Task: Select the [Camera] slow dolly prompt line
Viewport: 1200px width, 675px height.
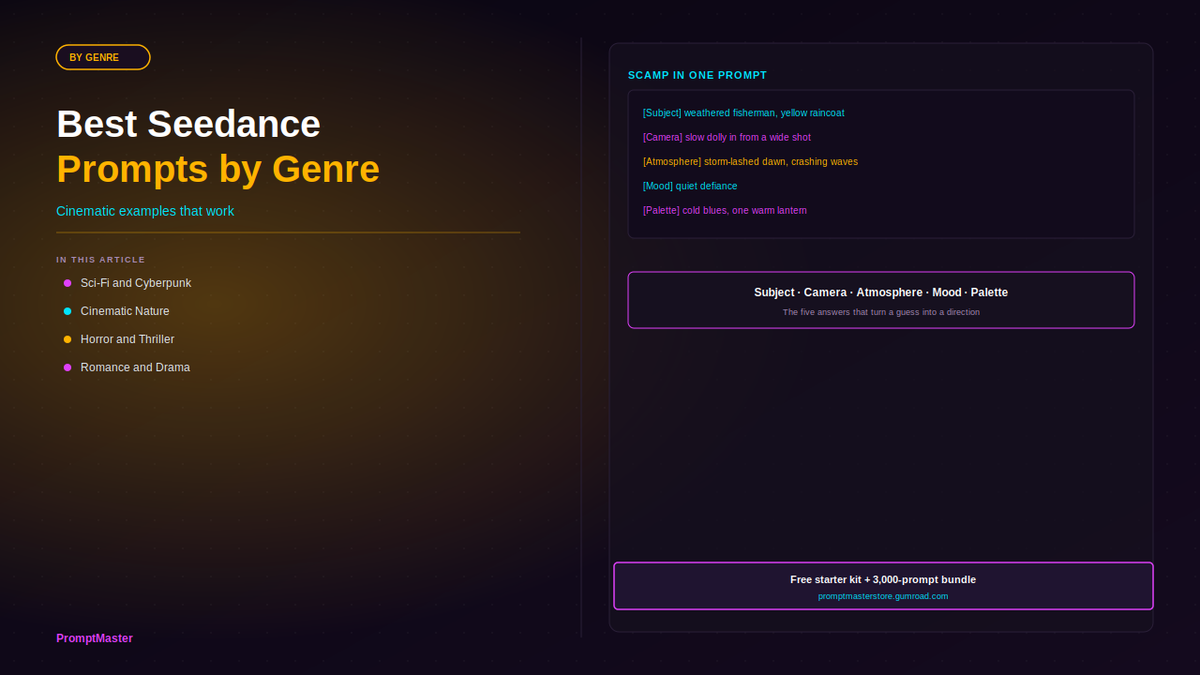Action: [x=727, y=137]
